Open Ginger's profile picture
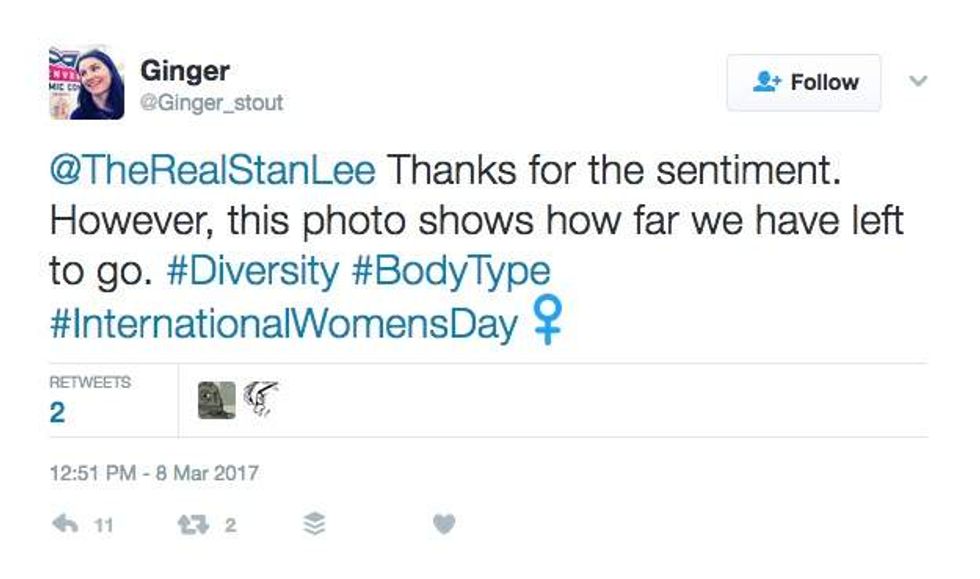 coord(87,82)
